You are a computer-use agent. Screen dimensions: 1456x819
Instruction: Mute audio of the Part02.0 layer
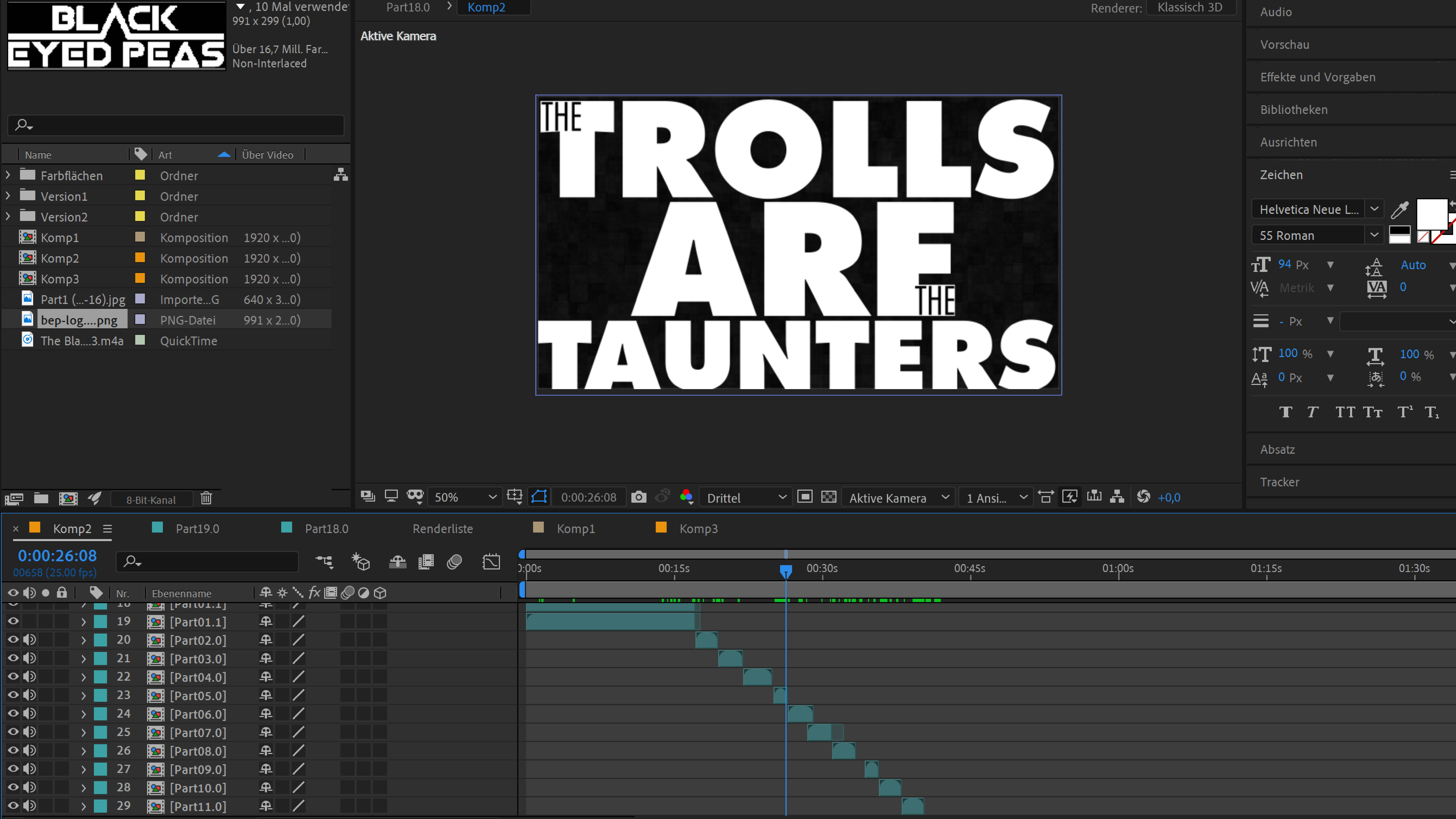point(29,640)
